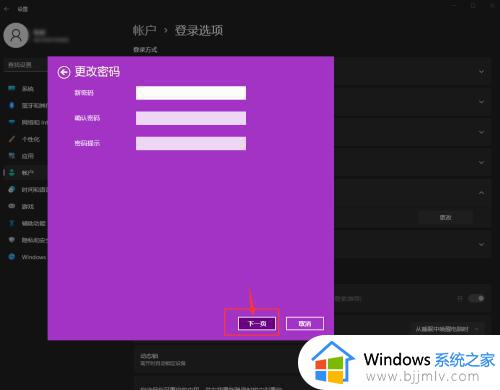Click the 新密码 input field
Screen dimensions: 500x390
point(191,93)
